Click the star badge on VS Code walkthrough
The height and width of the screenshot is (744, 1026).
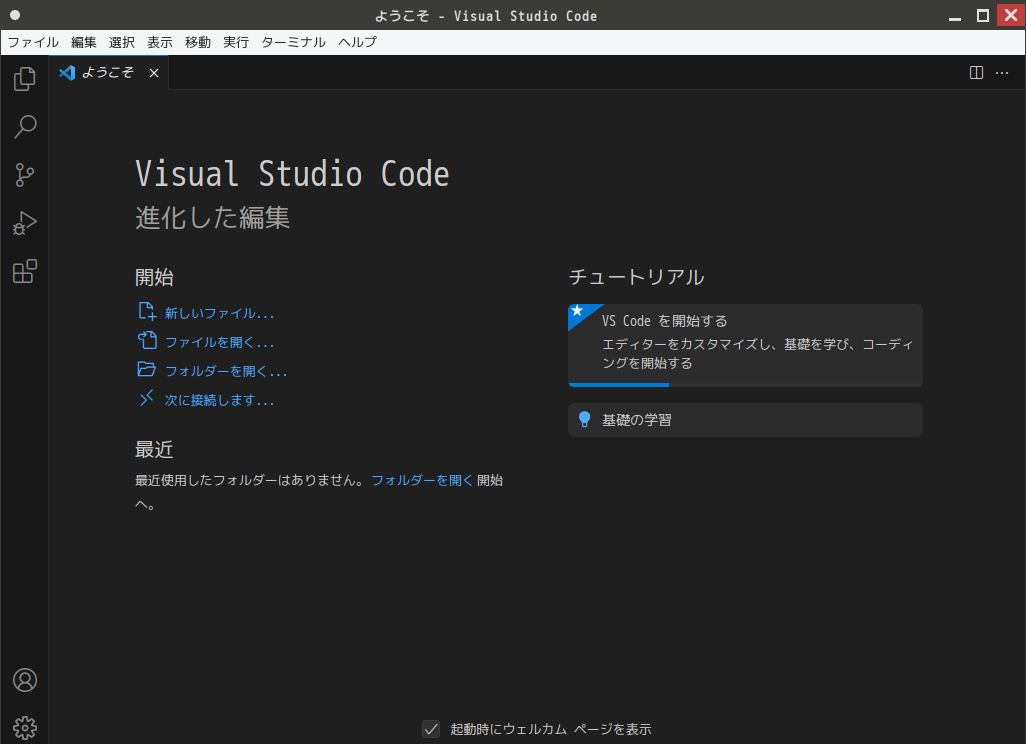578,312
